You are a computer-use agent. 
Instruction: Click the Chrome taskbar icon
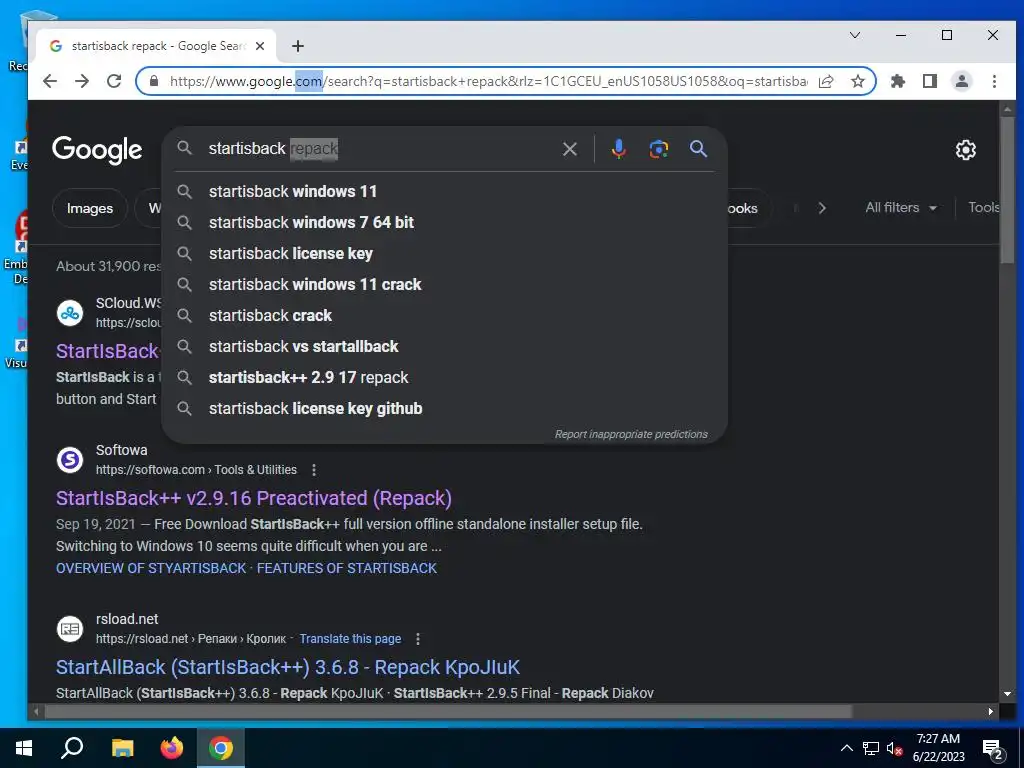221,748
